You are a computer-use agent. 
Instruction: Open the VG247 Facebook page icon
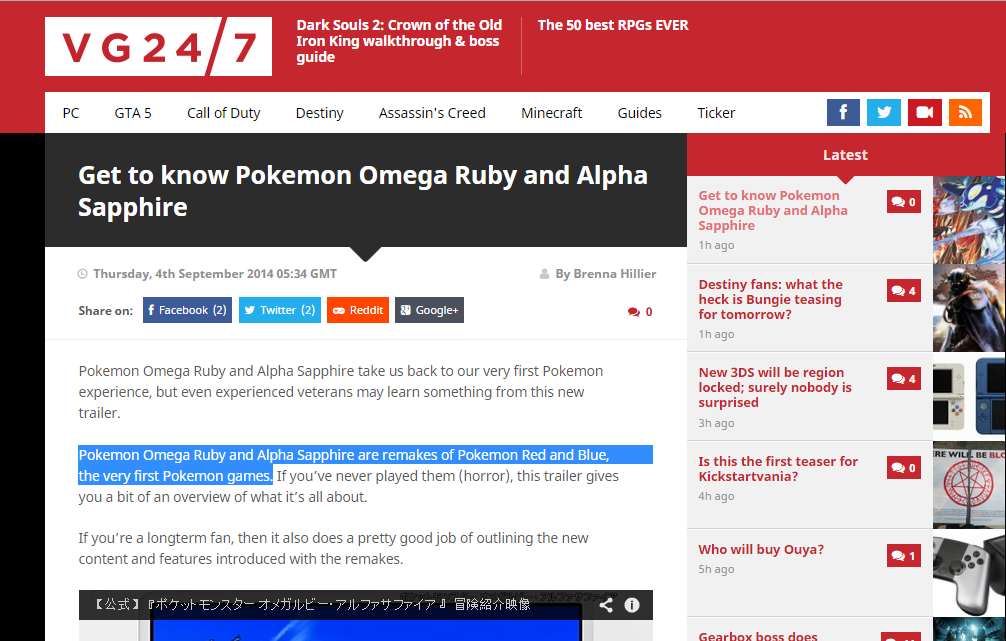pos(843,112)
